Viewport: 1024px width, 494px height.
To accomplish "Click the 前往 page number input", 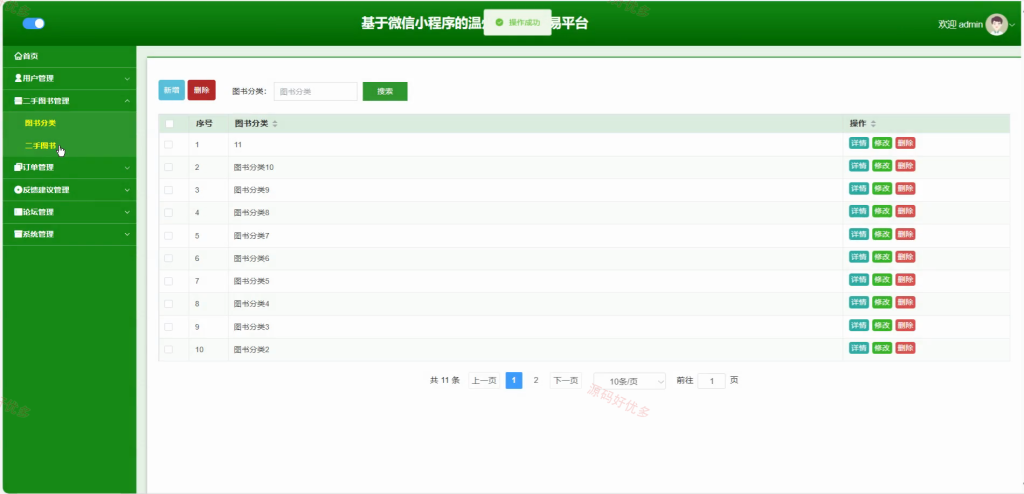I will [x=712, y=381].
